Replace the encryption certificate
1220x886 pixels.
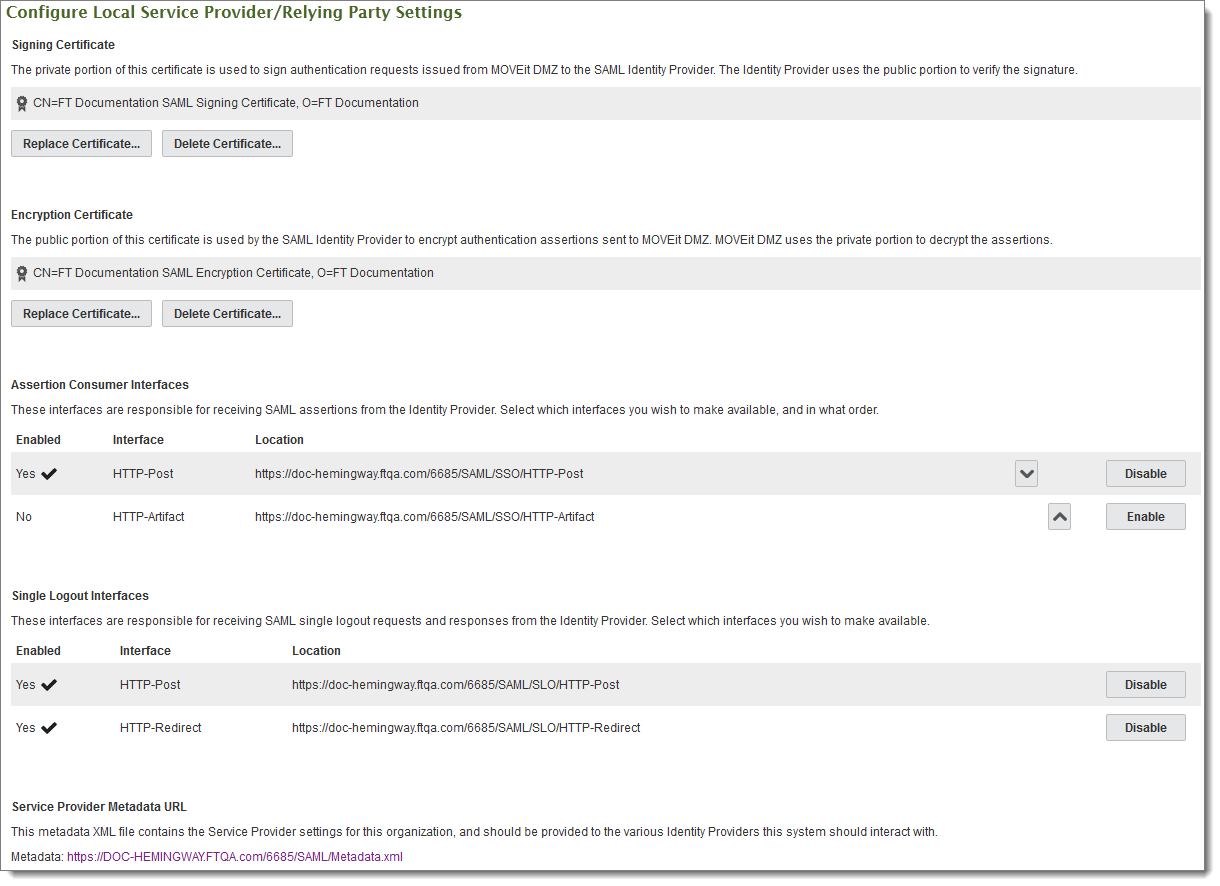tap(81, 313)
